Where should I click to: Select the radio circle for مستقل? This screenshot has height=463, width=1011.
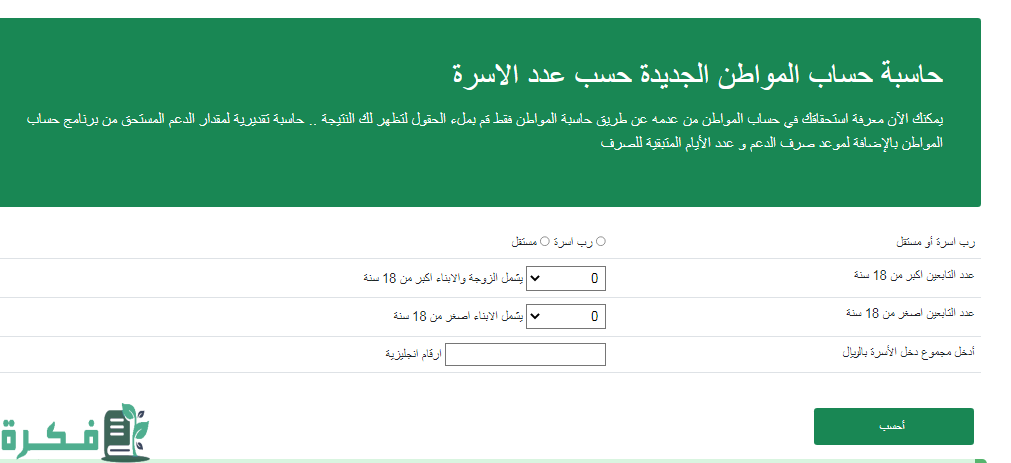[x=545, y=241]
